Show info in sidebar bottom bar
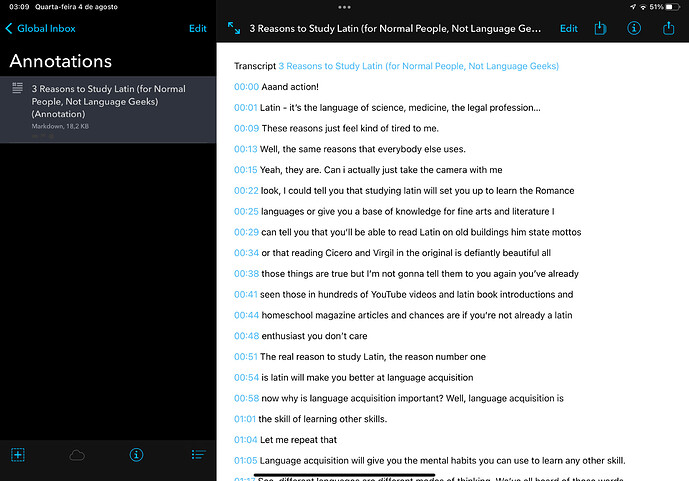 (136, 455)
